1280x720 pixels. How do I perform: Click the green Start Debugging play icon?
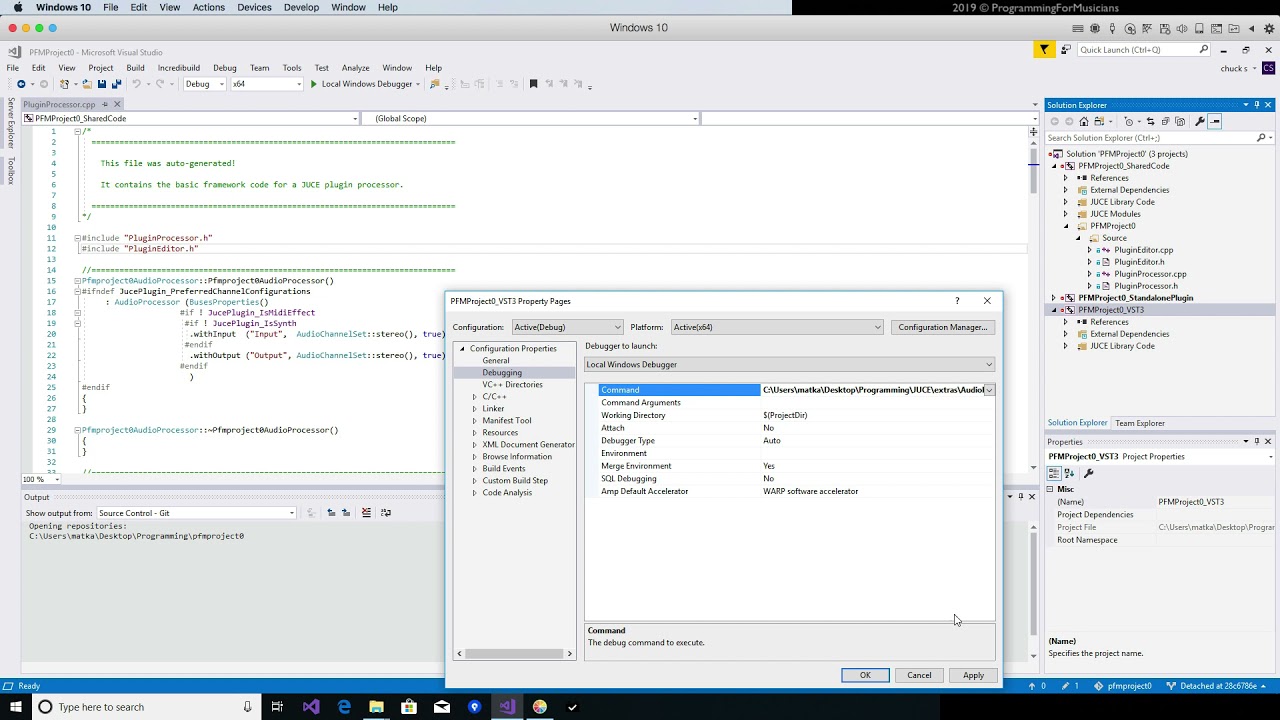point(313,84)
